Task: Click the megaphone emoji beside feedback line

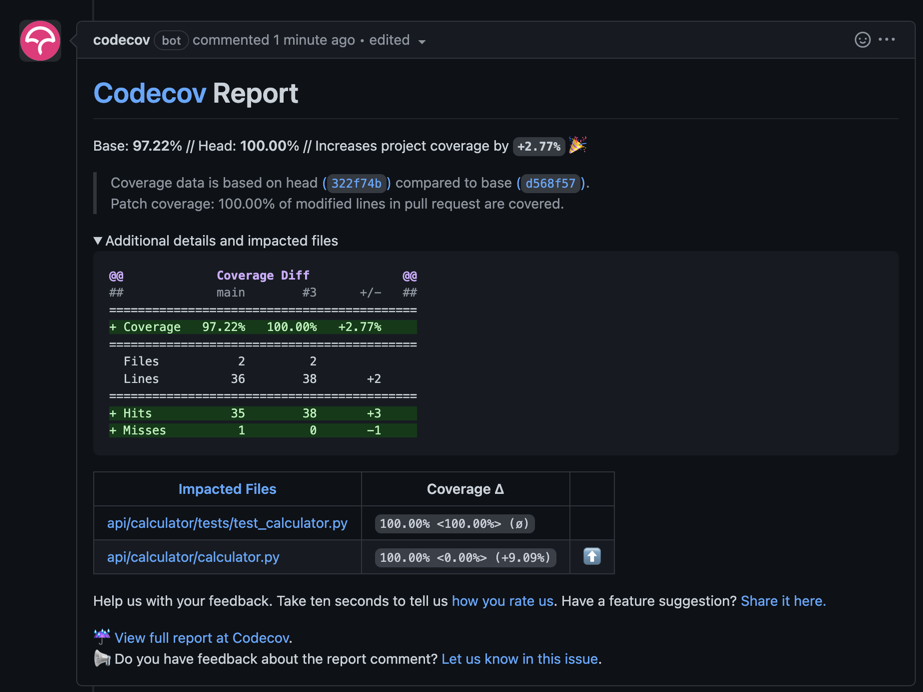Action: (102, 658)
